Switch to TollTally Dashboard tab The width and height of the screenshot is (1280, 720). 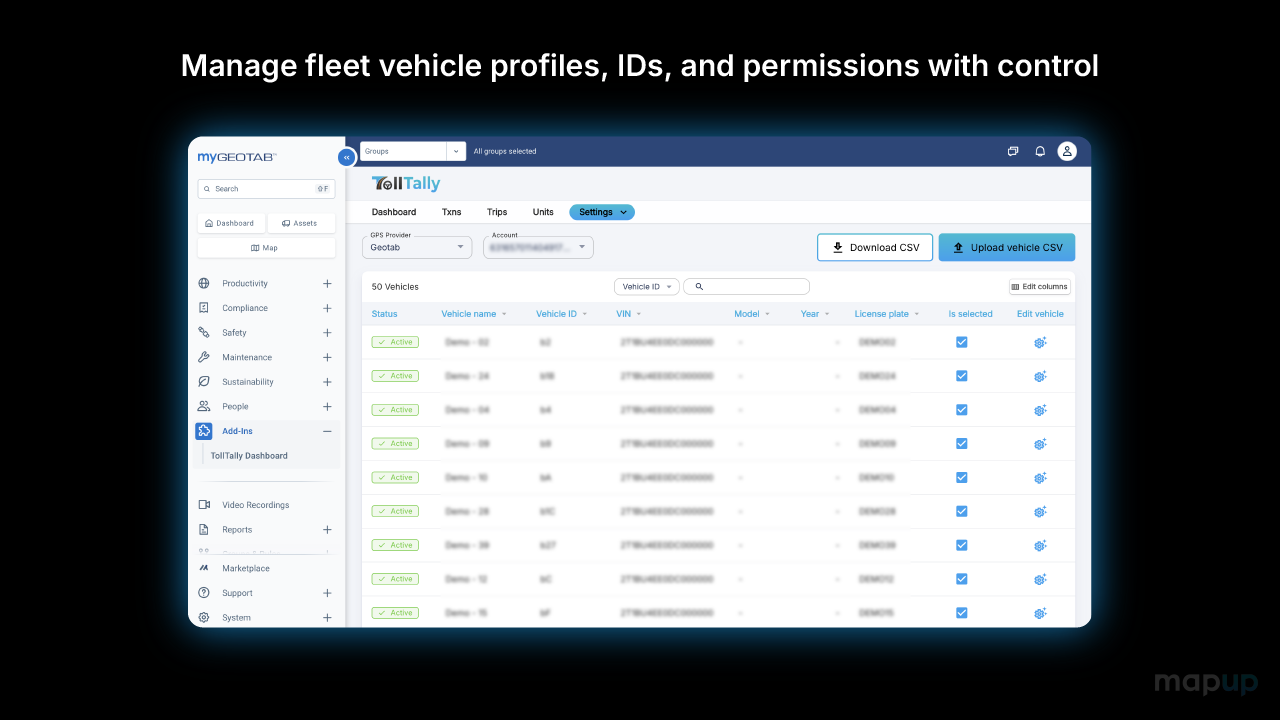click(x=394, y=212)
